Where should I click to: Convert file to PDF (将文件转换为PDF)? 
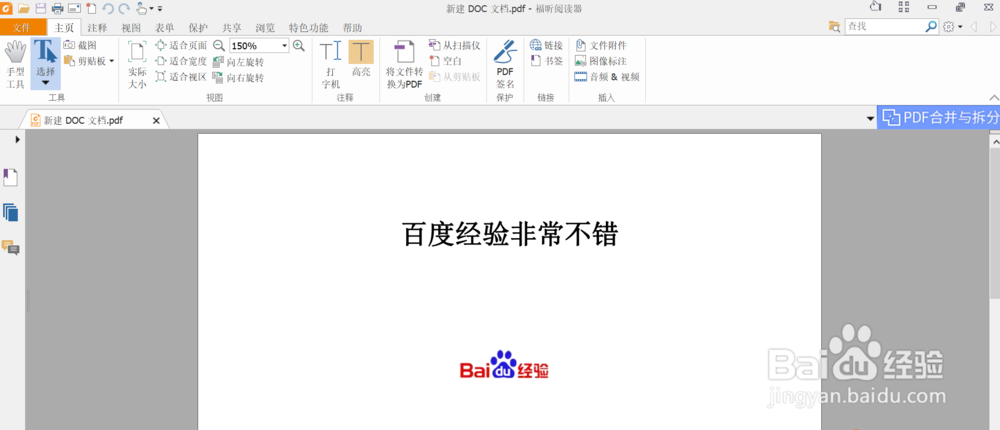pyautogui.click(x=404, y=64)
